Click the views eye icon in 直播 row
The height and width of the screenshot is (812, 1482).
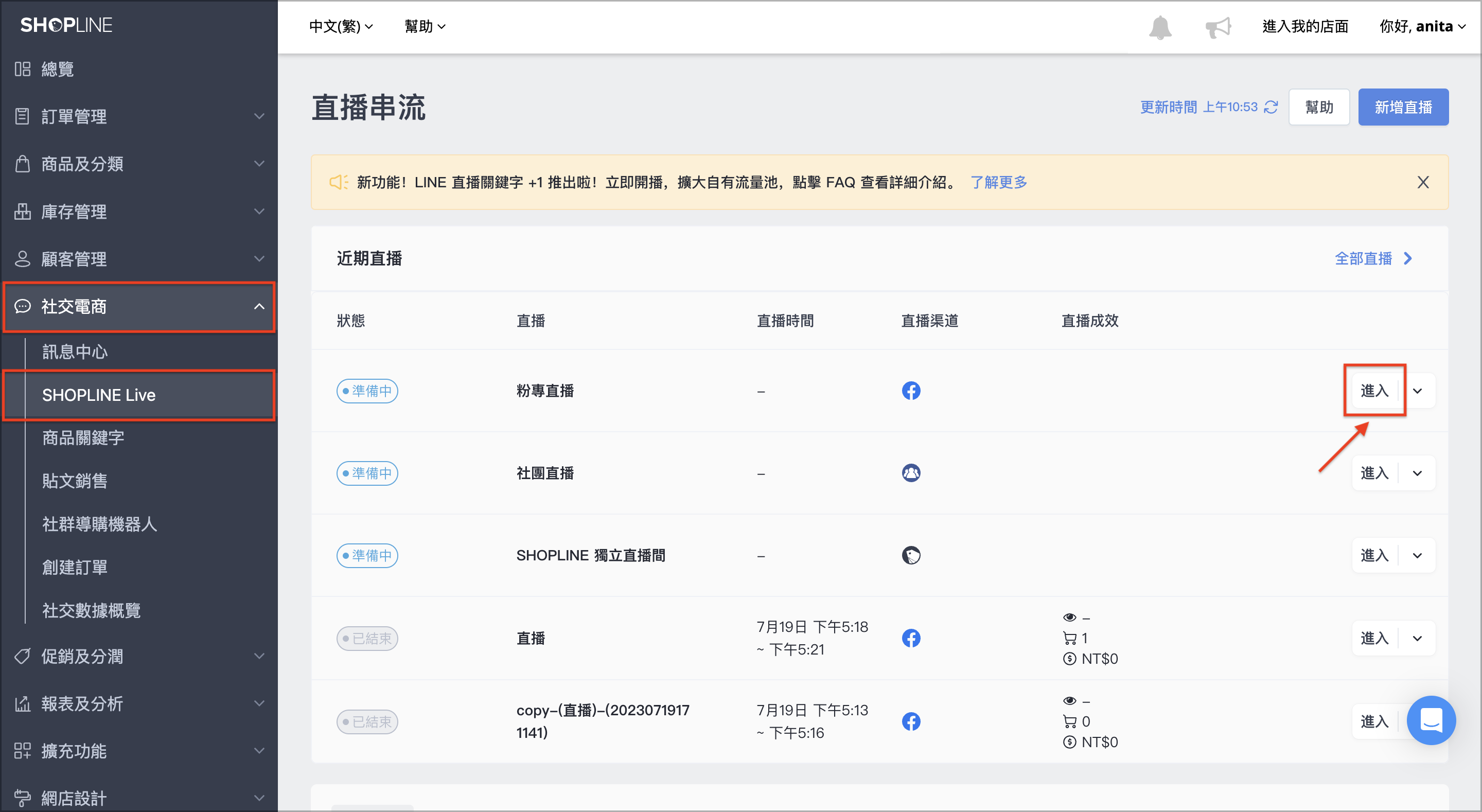click(x=1069, y=617)
